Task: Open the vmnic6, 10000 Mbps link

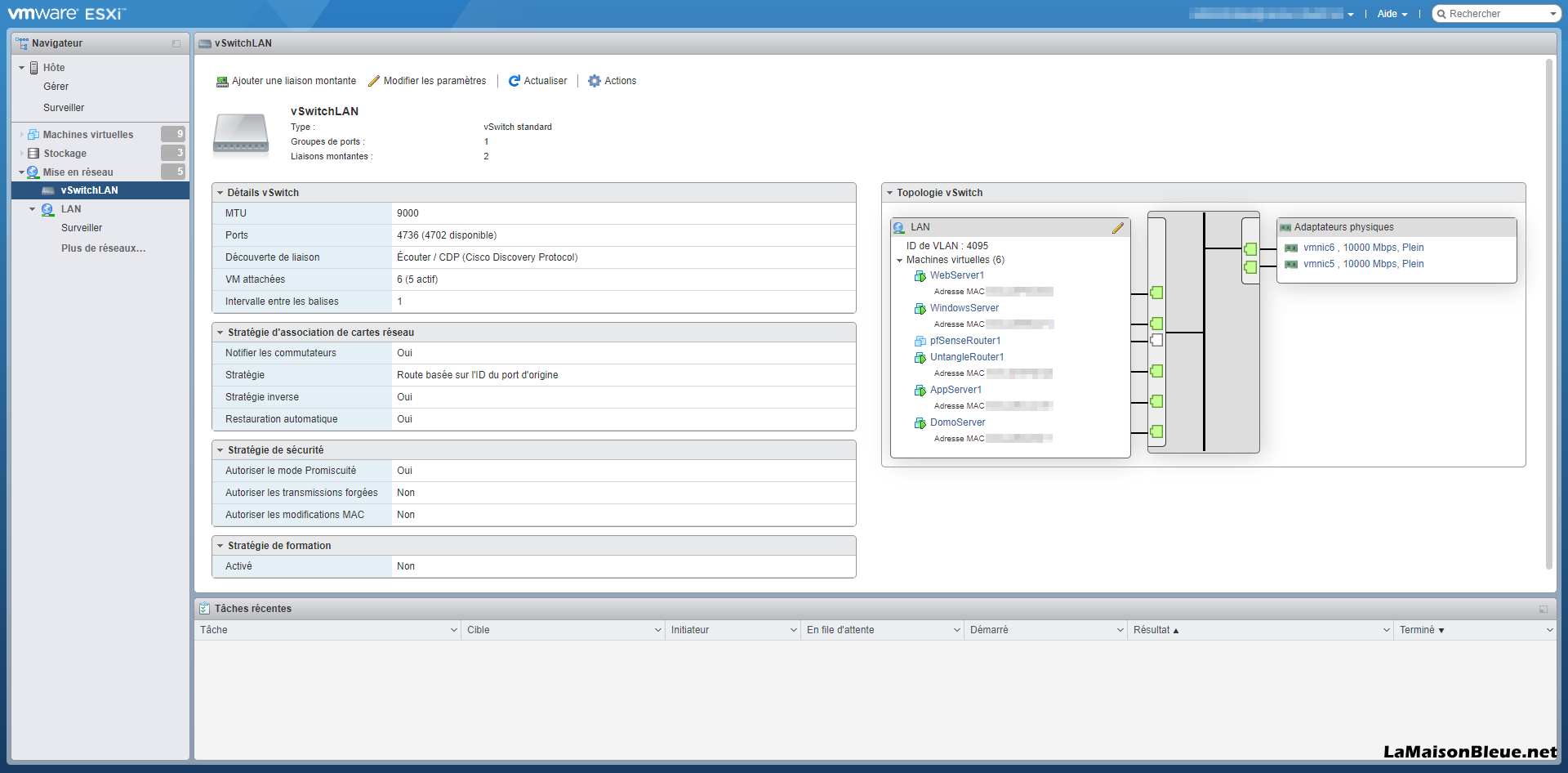Action: click(x=1364, y=248)
